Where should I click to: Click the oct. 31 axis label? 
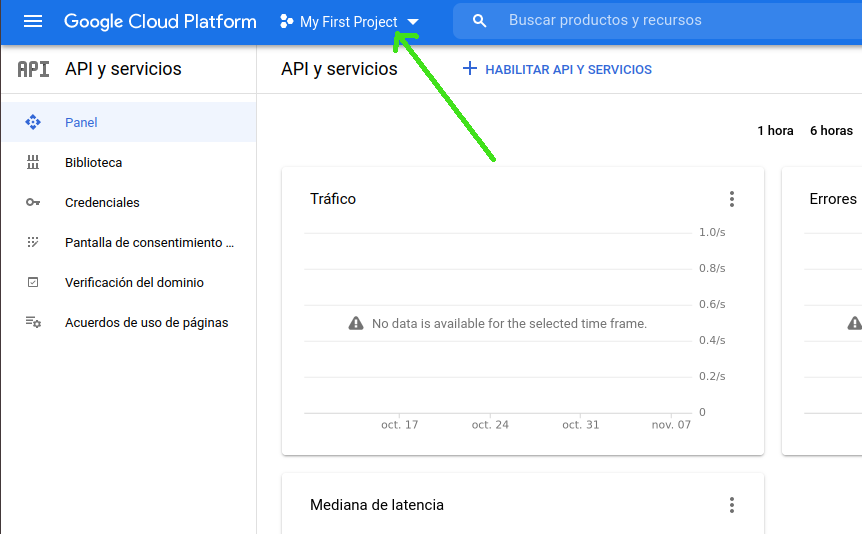pyautogui.click(x=581, y=425)
